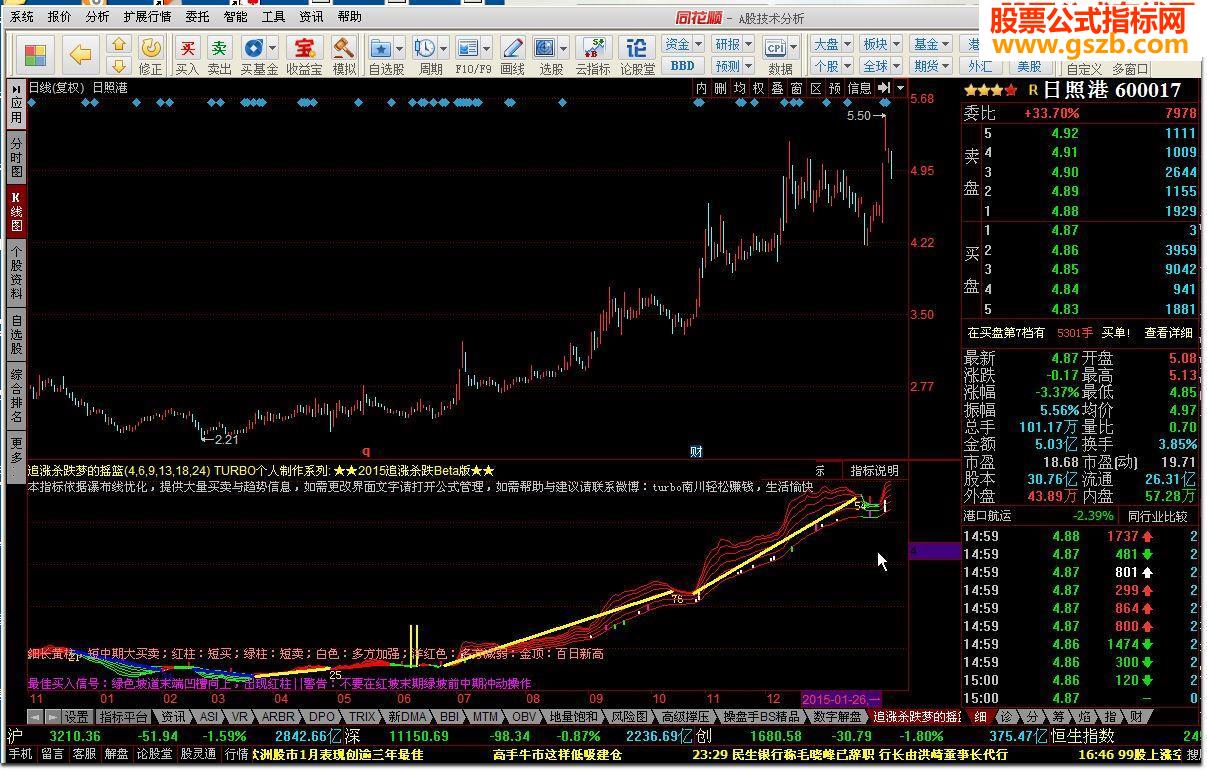Toggle the 信息 info button
Viewport: 1207px width, 770px height.
point(860,88)
